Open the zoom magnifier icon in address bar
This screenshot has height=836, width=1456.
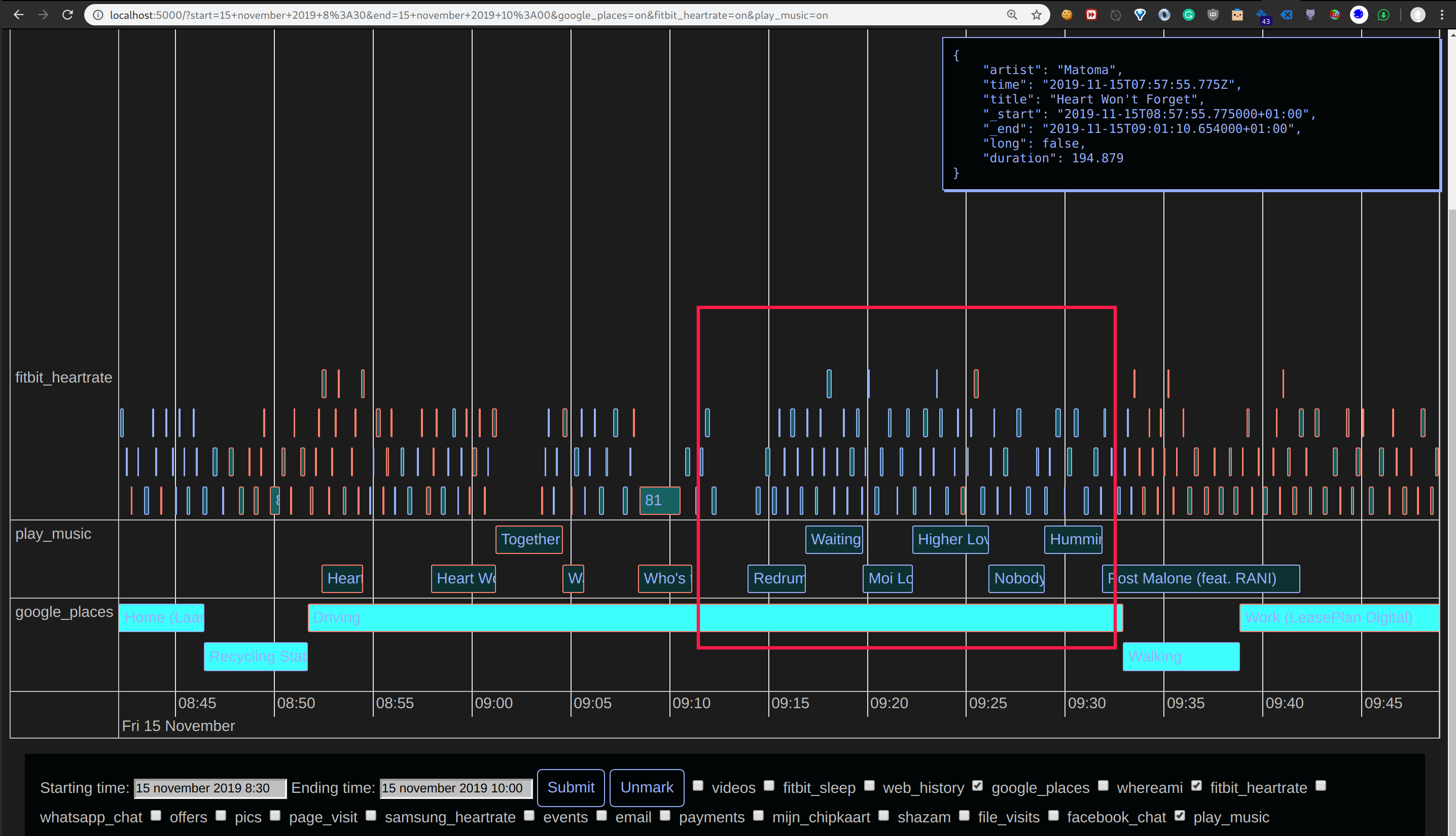click(1012, 15)
